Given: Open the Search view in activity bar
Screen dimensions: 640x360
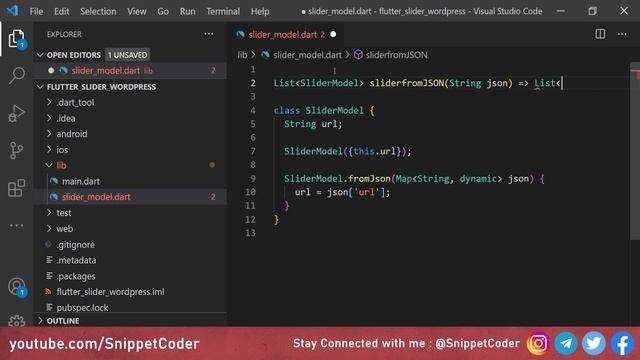Looking at the screenshot, I should coord(16,76).
